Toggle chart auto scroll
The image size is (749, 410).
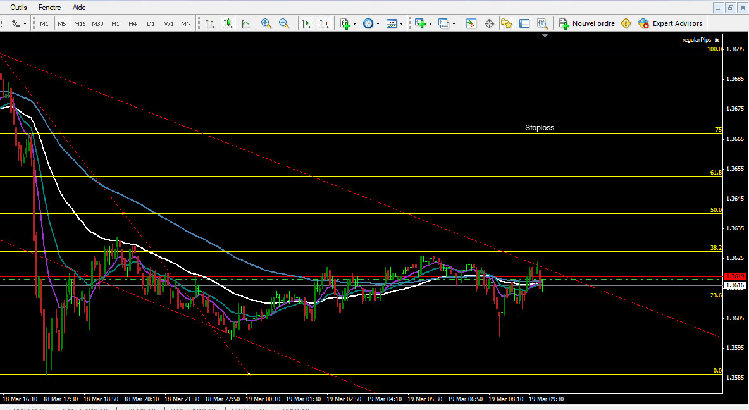coord(307,23)
